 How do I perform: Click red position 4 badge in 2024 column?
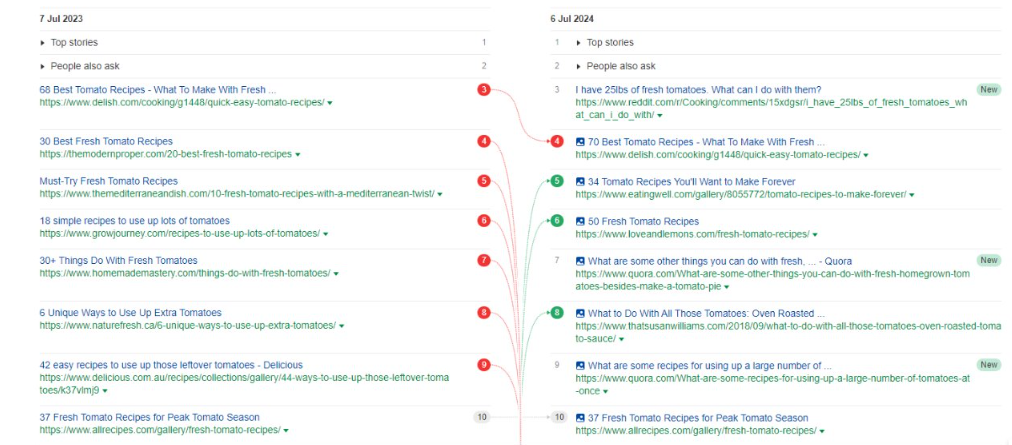(557, 141)
